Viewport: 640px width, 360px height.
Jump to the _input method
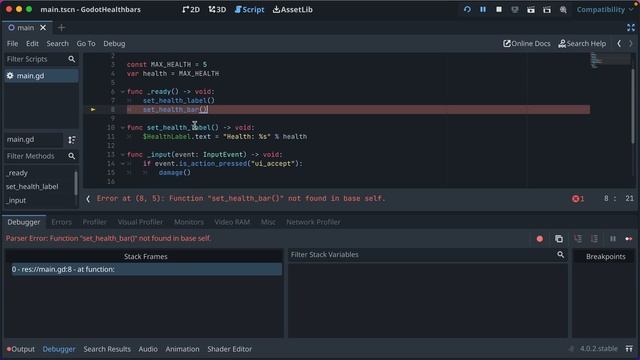[x=16, y=201]
